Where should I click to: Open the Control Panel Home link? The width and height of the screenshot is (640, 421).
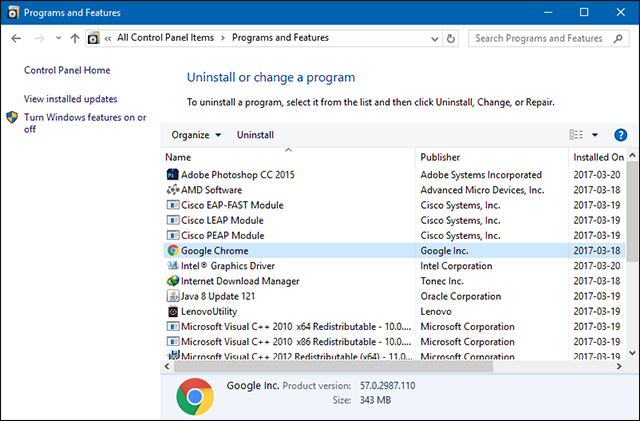click(x=67, y=70)
